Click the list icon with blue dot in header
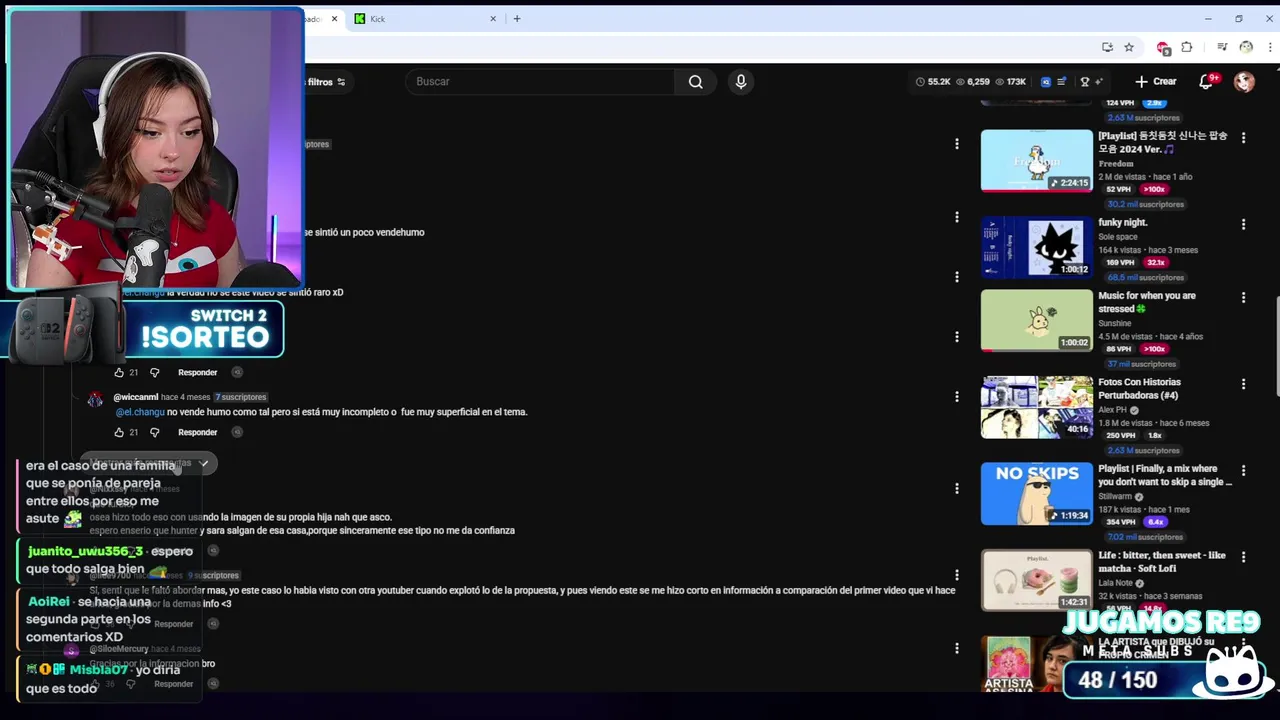 click(x=1062, y=82)
